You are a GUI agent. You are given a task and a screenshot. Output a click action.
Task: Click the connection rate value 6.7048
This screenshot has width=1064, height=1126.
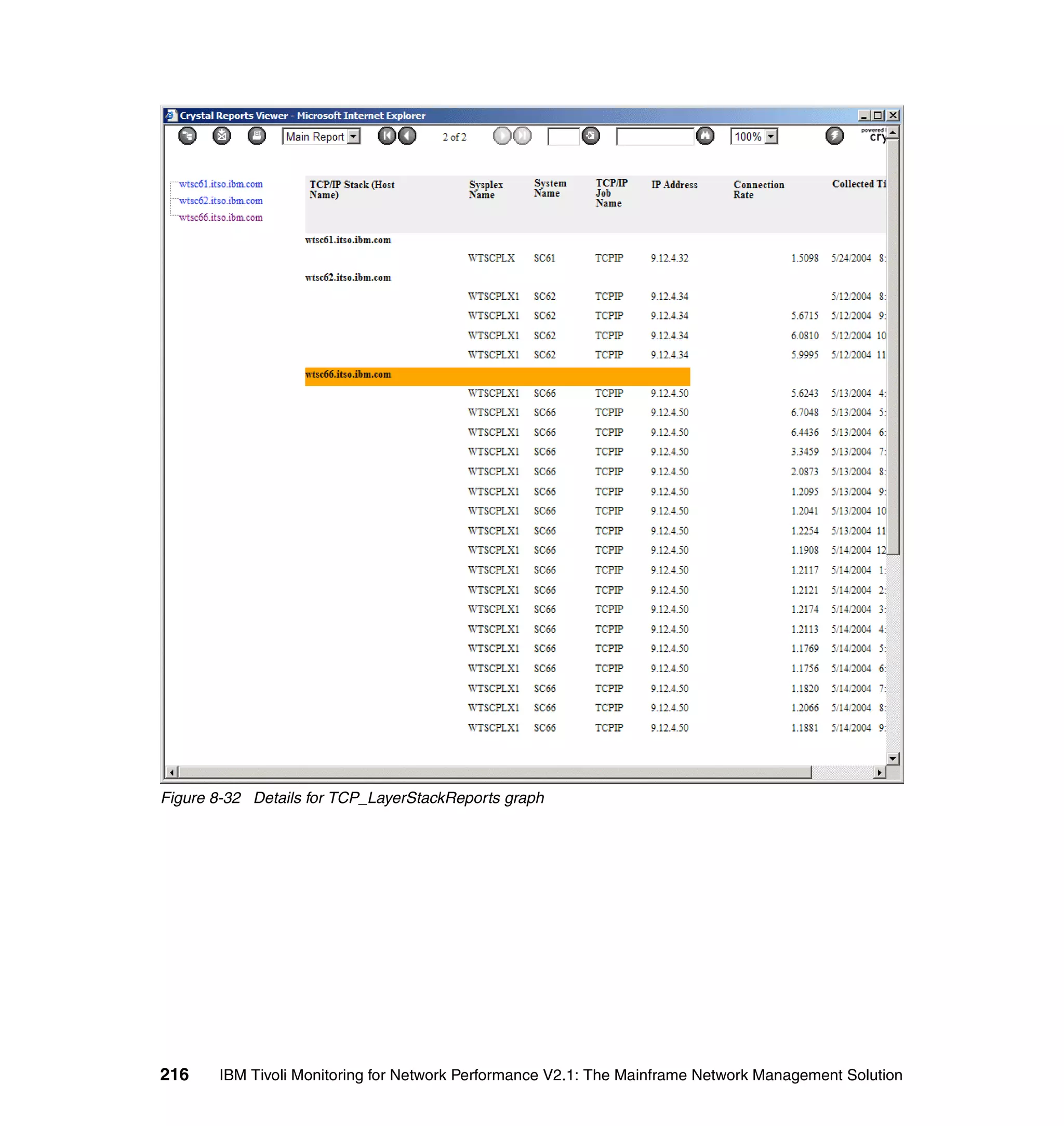(x=805, y=413)
